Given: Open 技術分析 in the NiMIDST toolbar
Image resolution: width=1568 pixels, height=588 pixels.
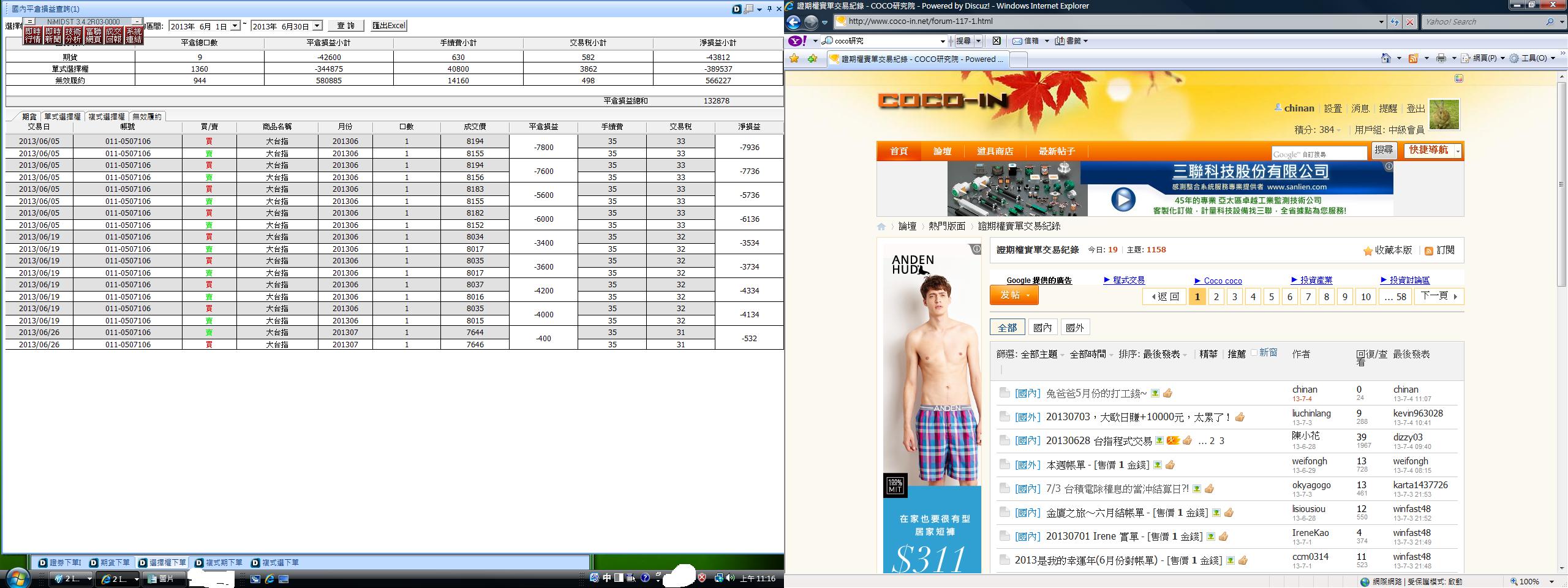Looking at the screenshot, I should 73,36.
